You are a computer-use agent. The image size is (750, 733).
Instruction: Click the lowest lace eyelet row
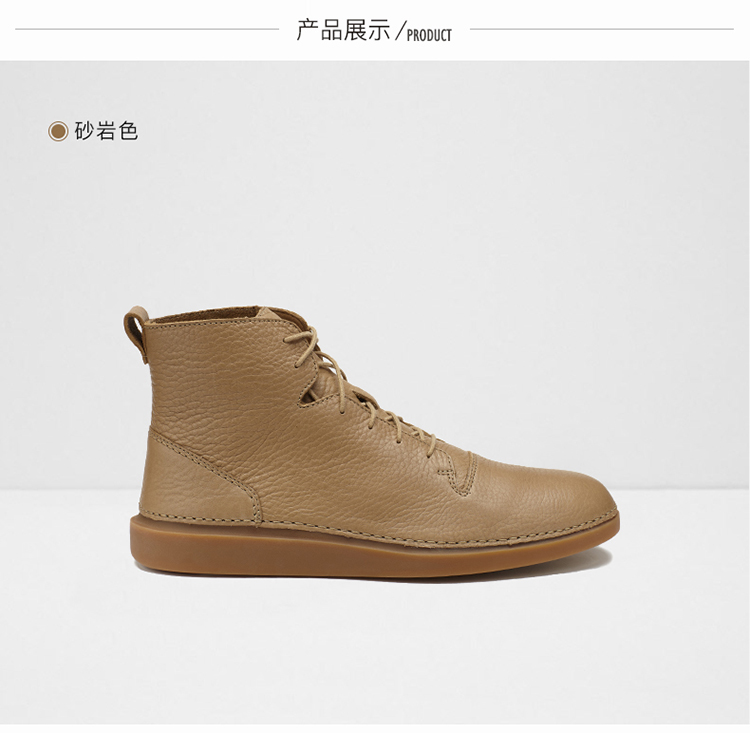point(432,444)
